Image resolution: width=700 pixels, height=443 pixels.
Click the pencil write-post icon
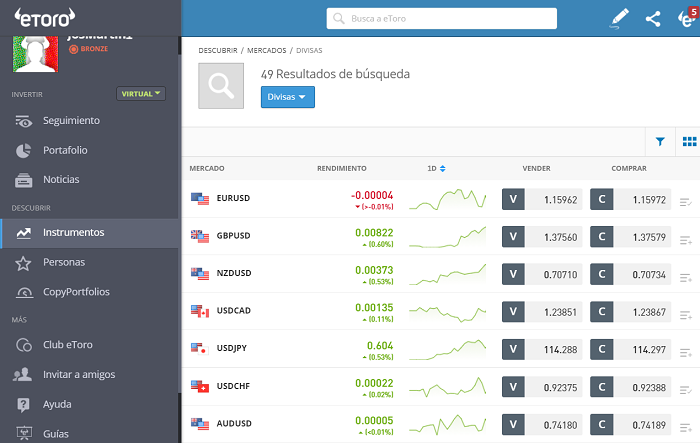point(619,18)
